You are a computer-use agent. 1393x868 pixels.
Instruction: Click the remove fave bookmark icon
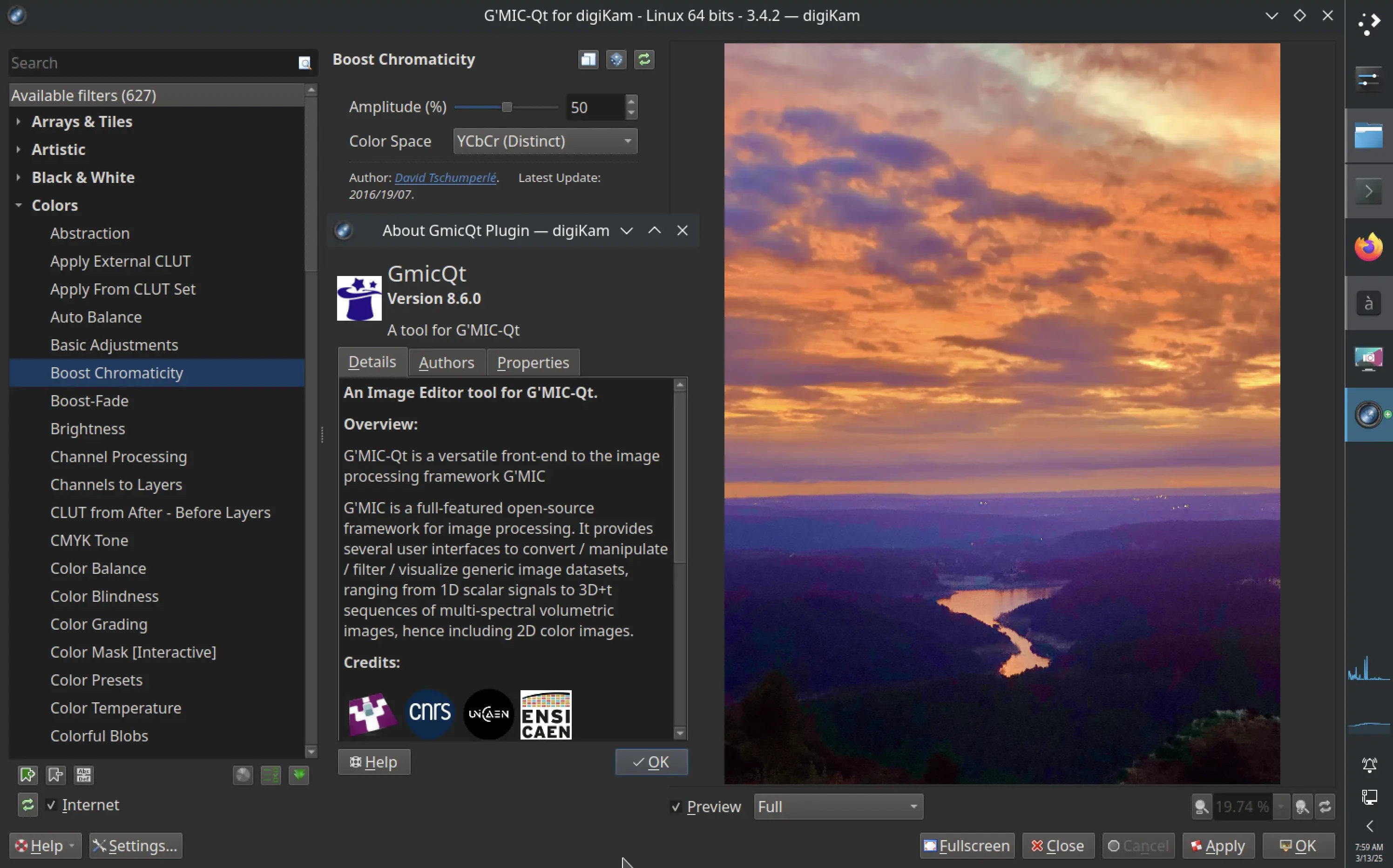[x=56, y=775]
